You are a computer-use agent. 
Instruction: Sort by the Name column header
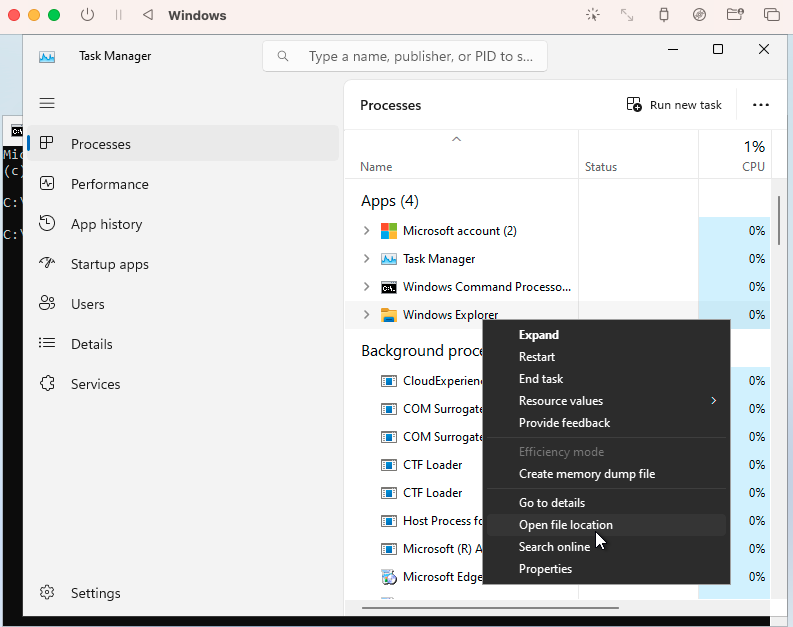pos(461,155)
